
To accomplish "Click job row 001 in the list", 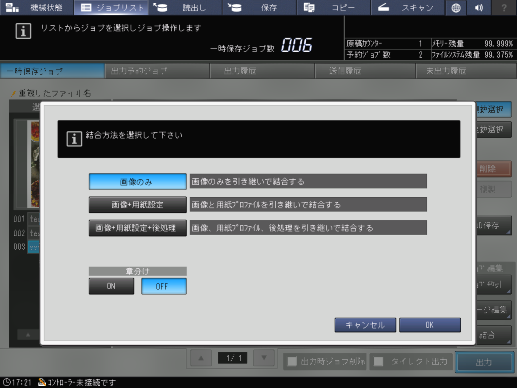I will [26, 219].
